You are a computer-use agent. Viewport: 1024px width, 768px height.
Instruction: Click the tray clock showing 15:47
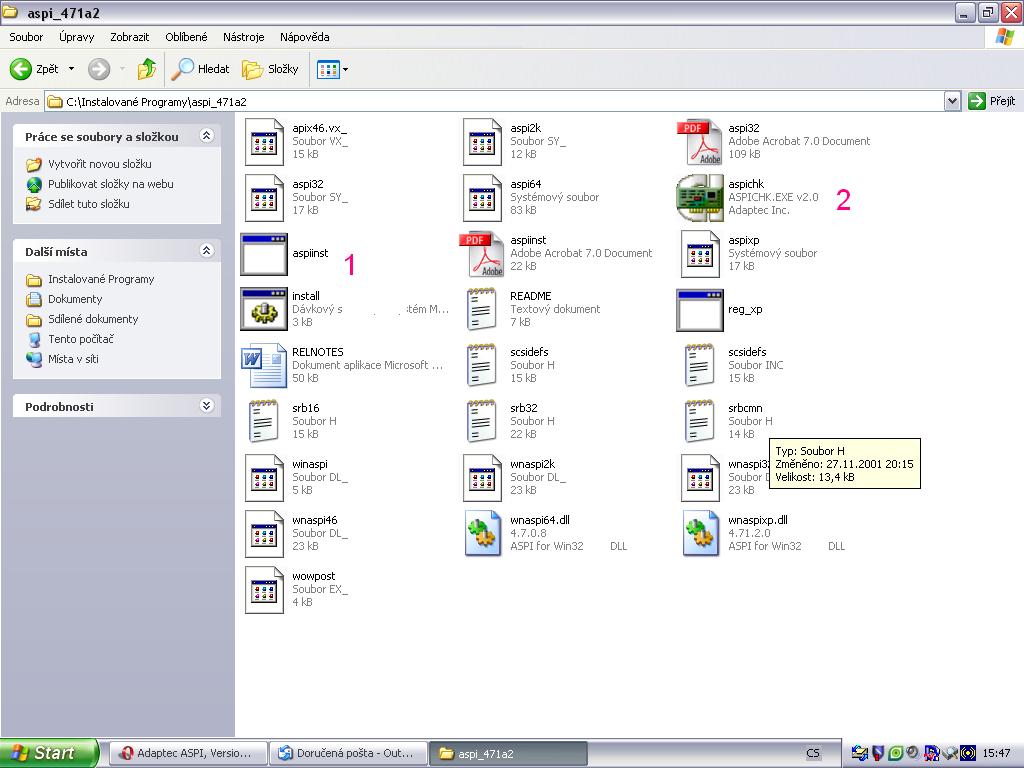(996, 753)
